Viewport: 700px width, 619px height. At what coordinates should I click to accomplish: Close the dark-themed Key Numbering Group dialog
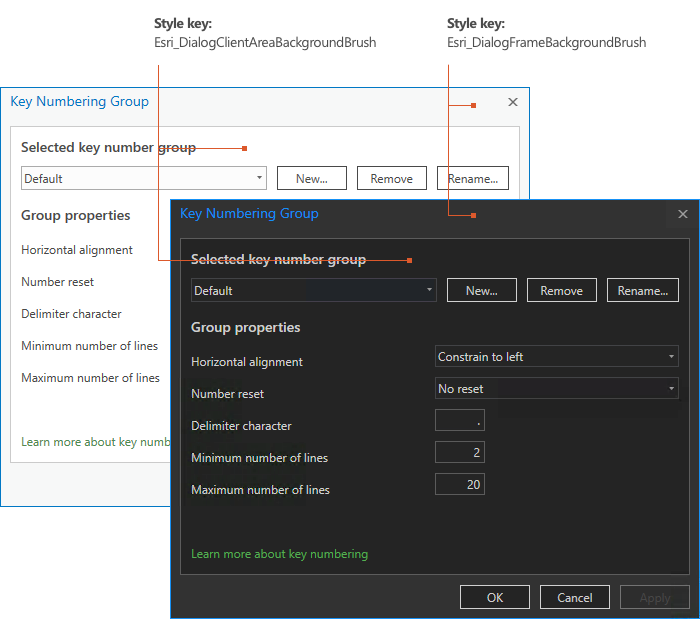click(x=683, y=214)
